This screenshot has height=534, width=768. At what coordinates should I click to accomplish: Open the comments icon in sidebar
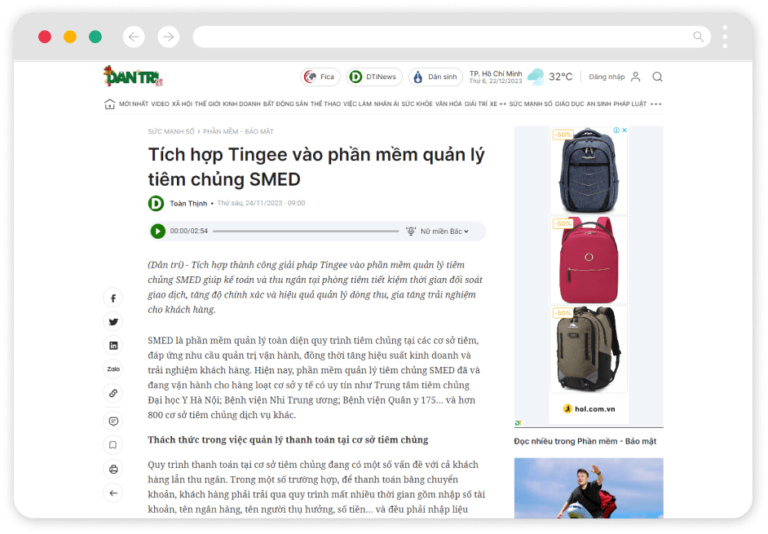click(113, 421)
